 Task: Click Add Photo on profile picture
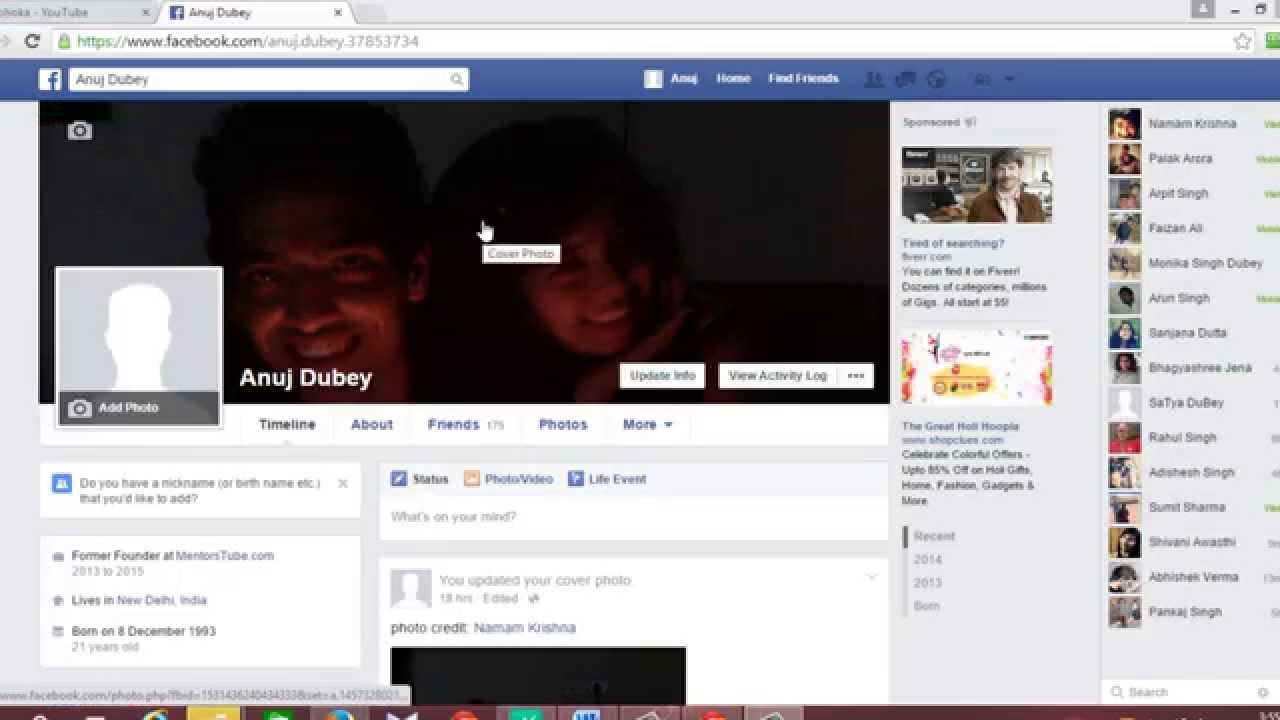click(x=139, y=408)
